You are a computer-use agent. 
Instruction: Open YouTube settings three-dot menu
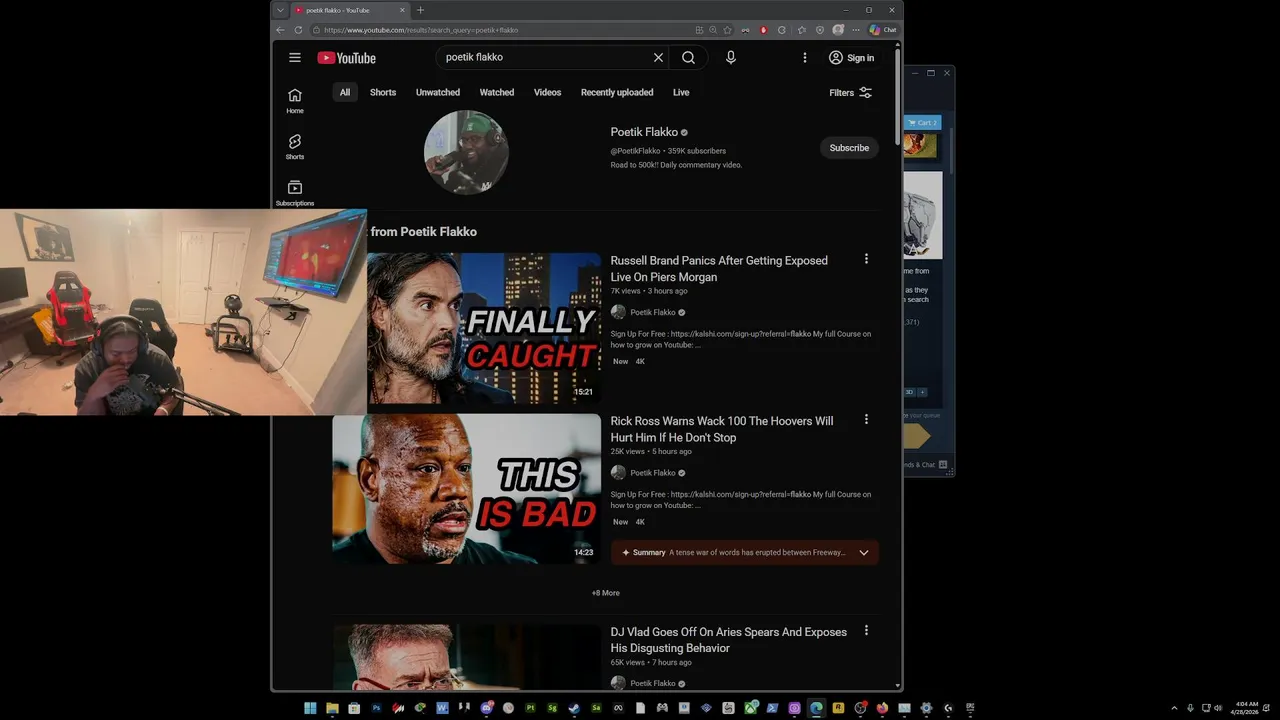click(x=805, y=58)
